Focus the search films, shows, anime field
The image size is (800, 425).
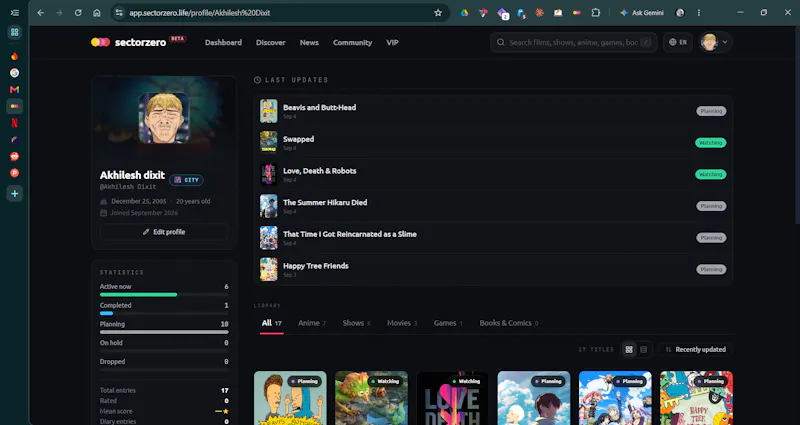pos(573,42)
